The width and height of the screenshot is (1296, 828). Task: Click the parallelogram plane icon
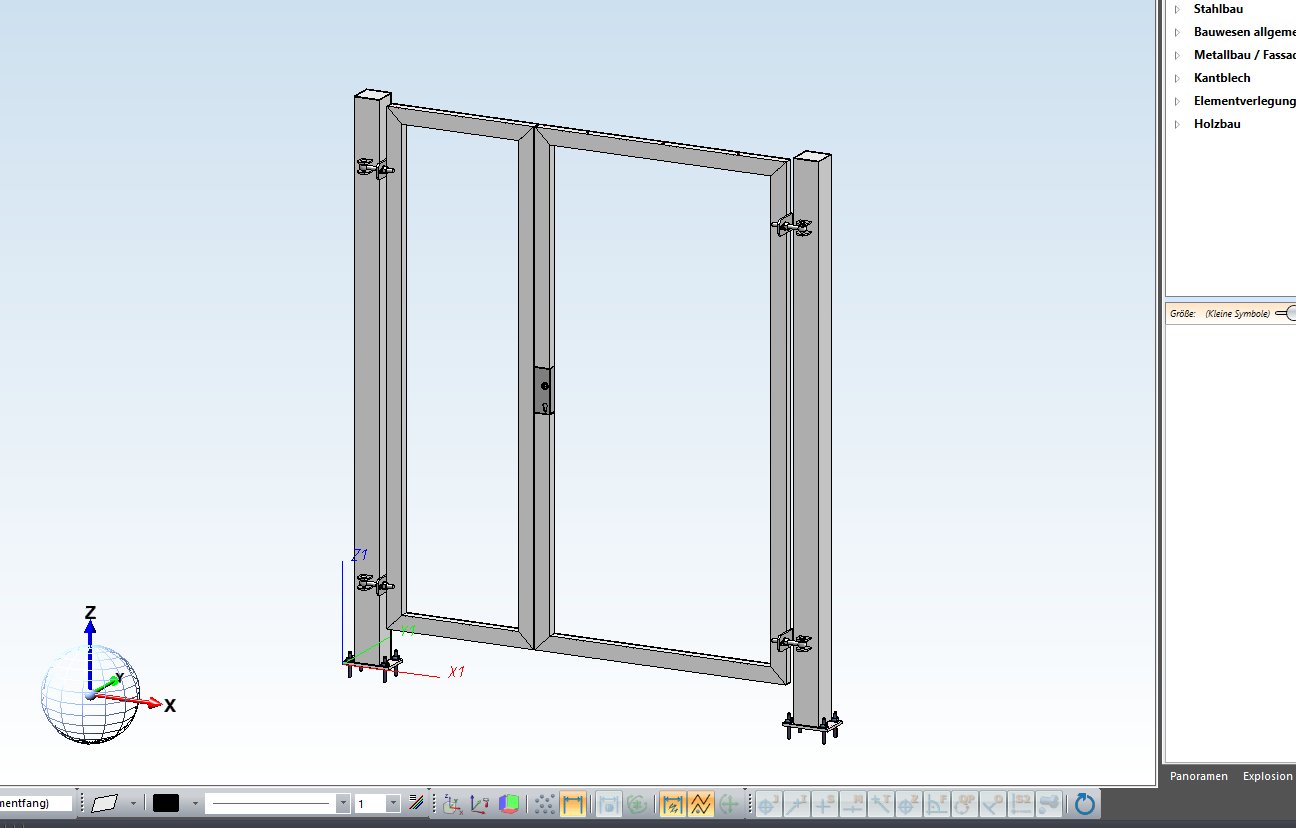(104, 803)
